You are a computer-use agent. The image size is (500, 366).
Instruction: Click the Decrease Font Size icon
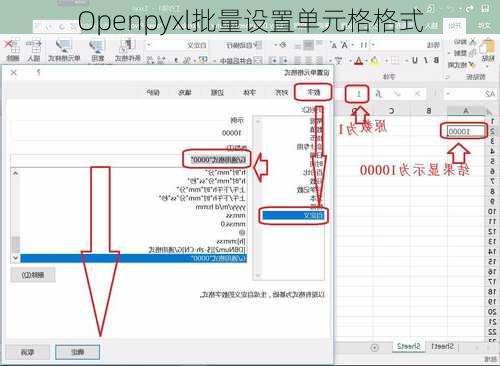(334, 45)
